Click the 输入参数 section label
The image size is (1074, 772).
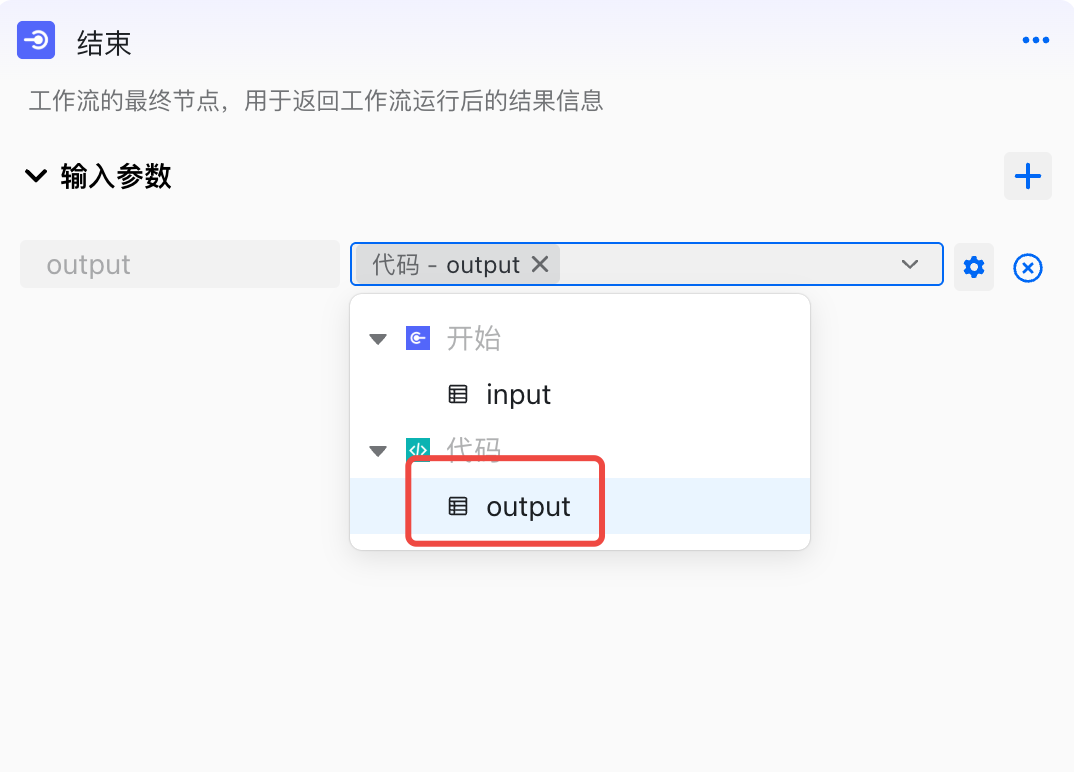116,176
